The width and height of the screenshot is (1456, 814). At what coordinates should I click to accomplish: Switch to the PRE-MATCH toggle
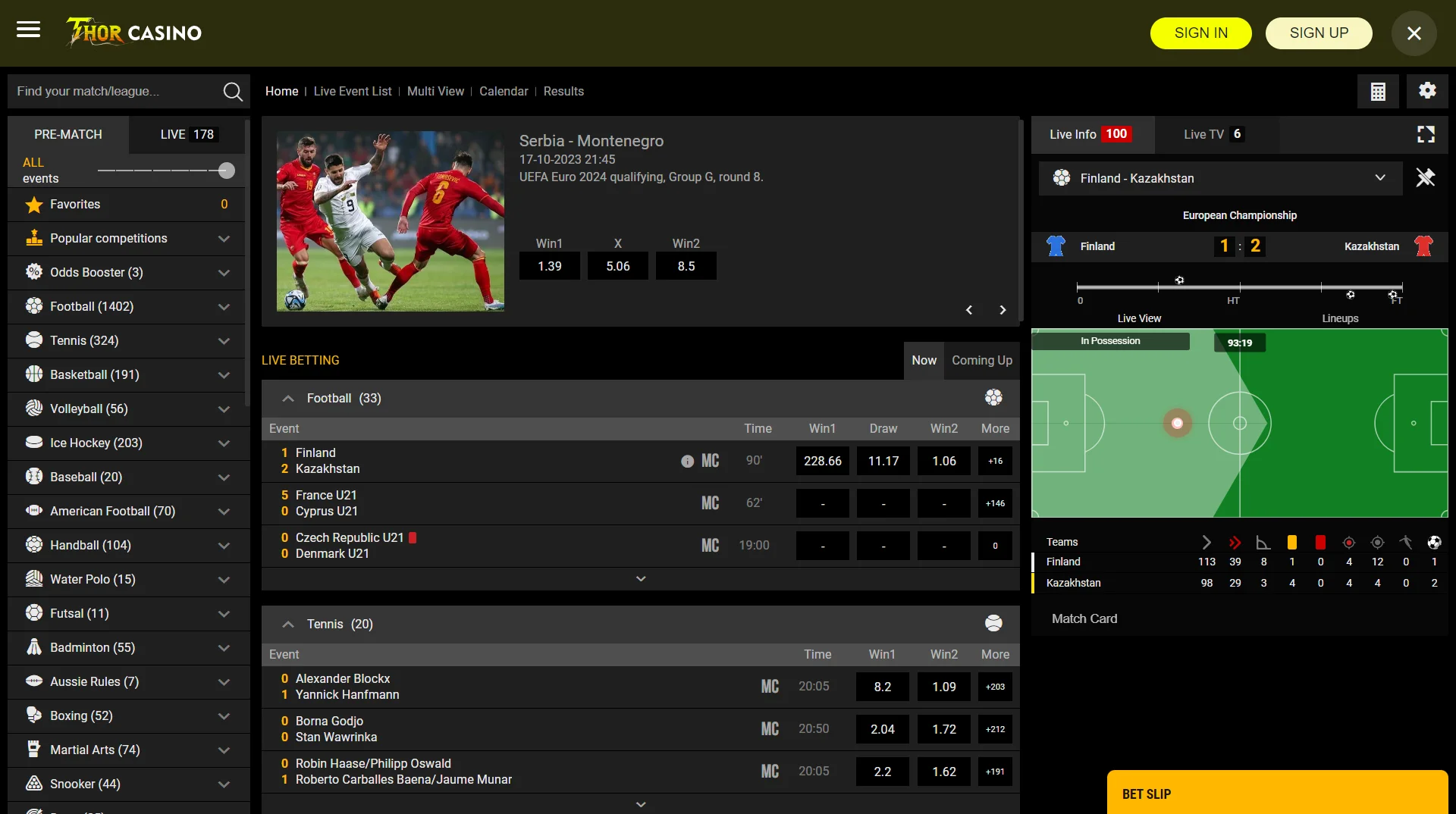68,135
